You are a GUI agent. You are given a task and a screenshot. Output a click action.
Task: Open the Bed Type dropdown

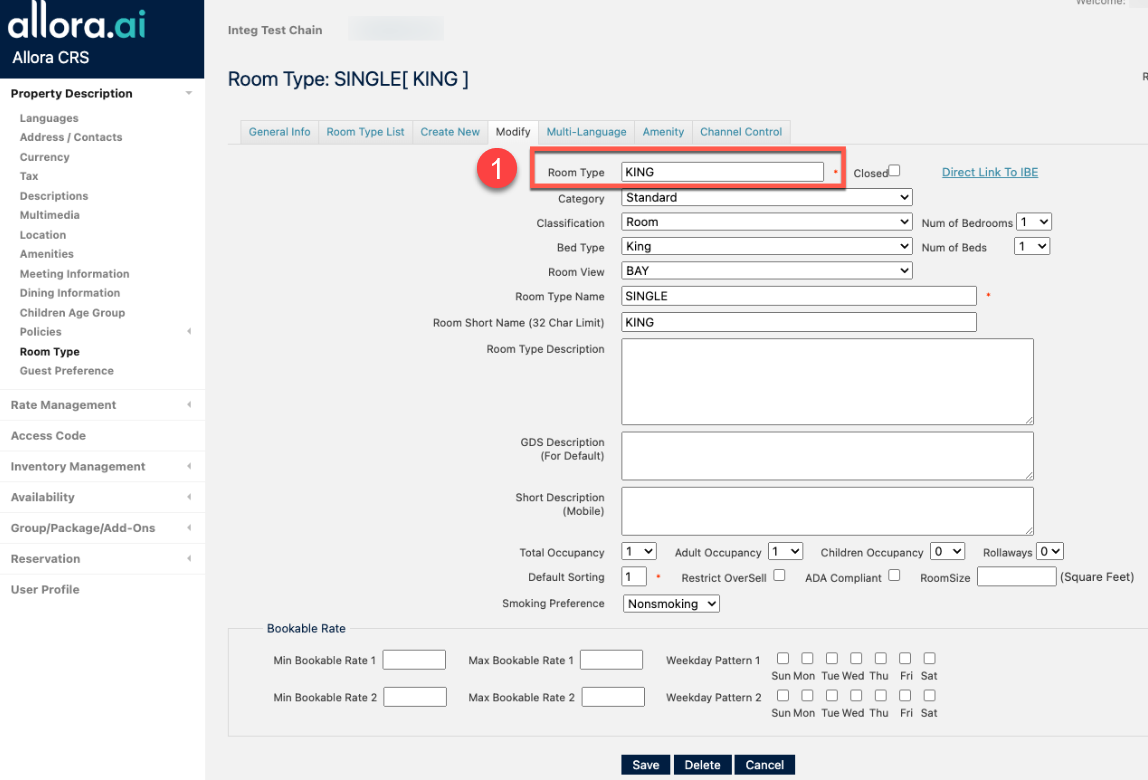[766, 247]
